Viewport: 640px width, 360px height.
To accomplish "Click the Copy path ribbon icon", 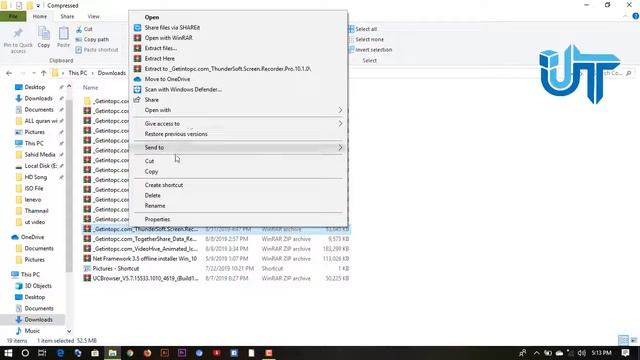I will tap(79, 40).
